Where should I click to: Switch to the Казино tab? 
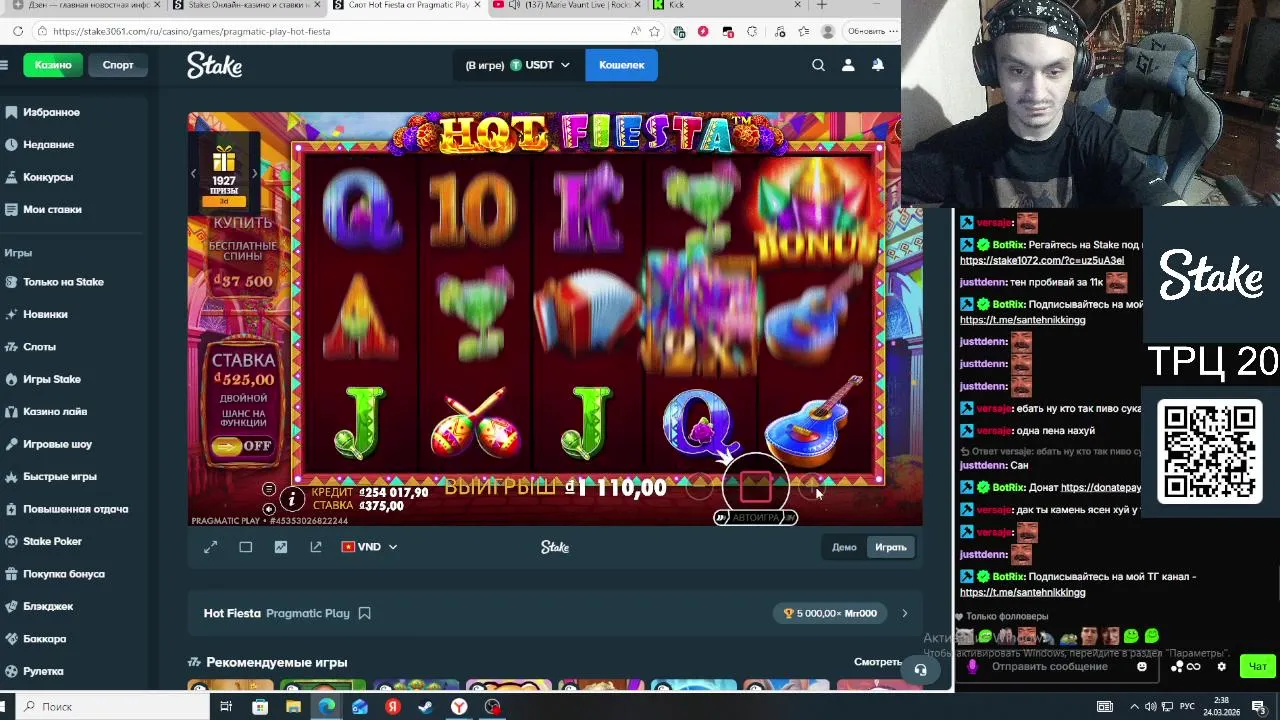coord(53,65)
